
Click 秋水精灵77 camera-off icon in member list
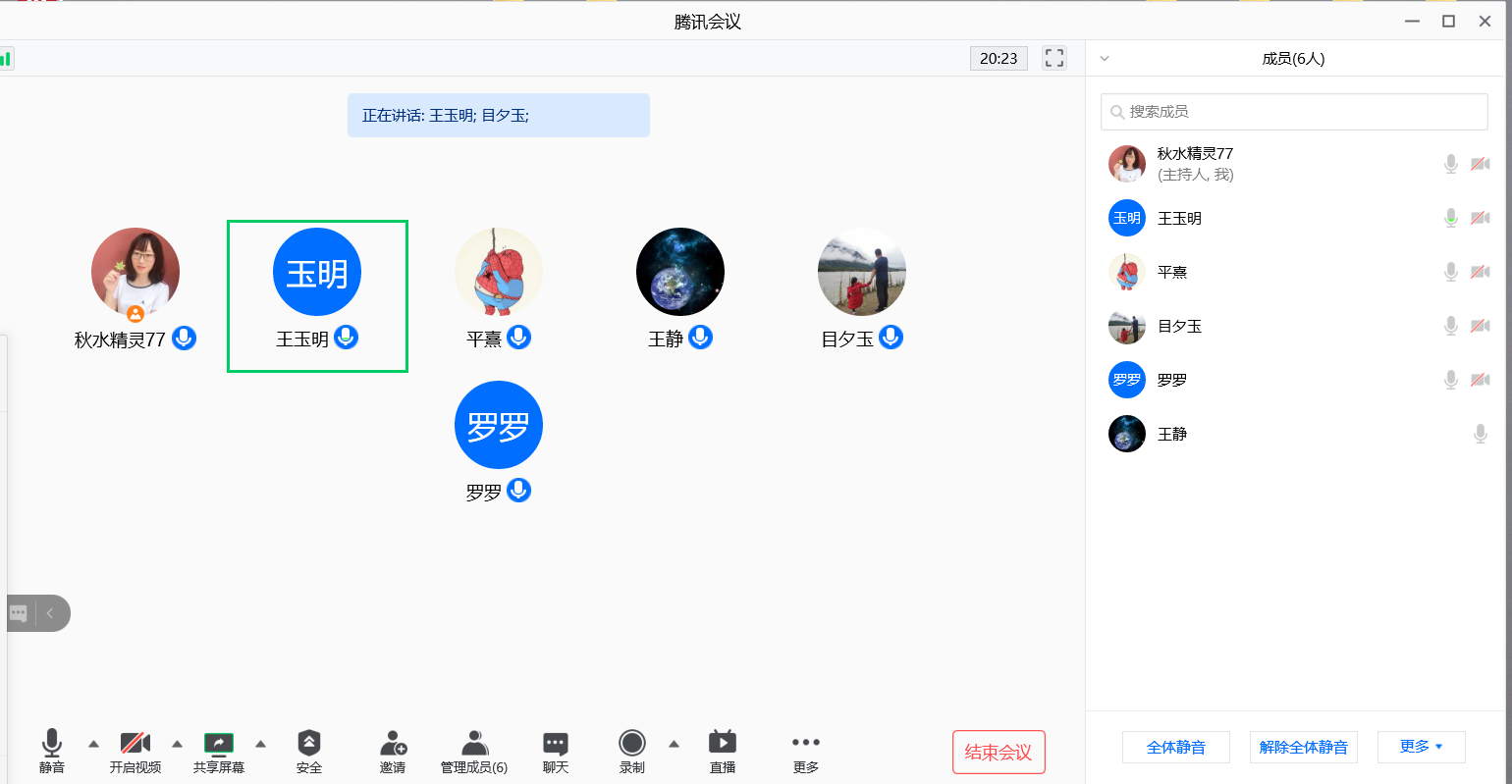1481,164
